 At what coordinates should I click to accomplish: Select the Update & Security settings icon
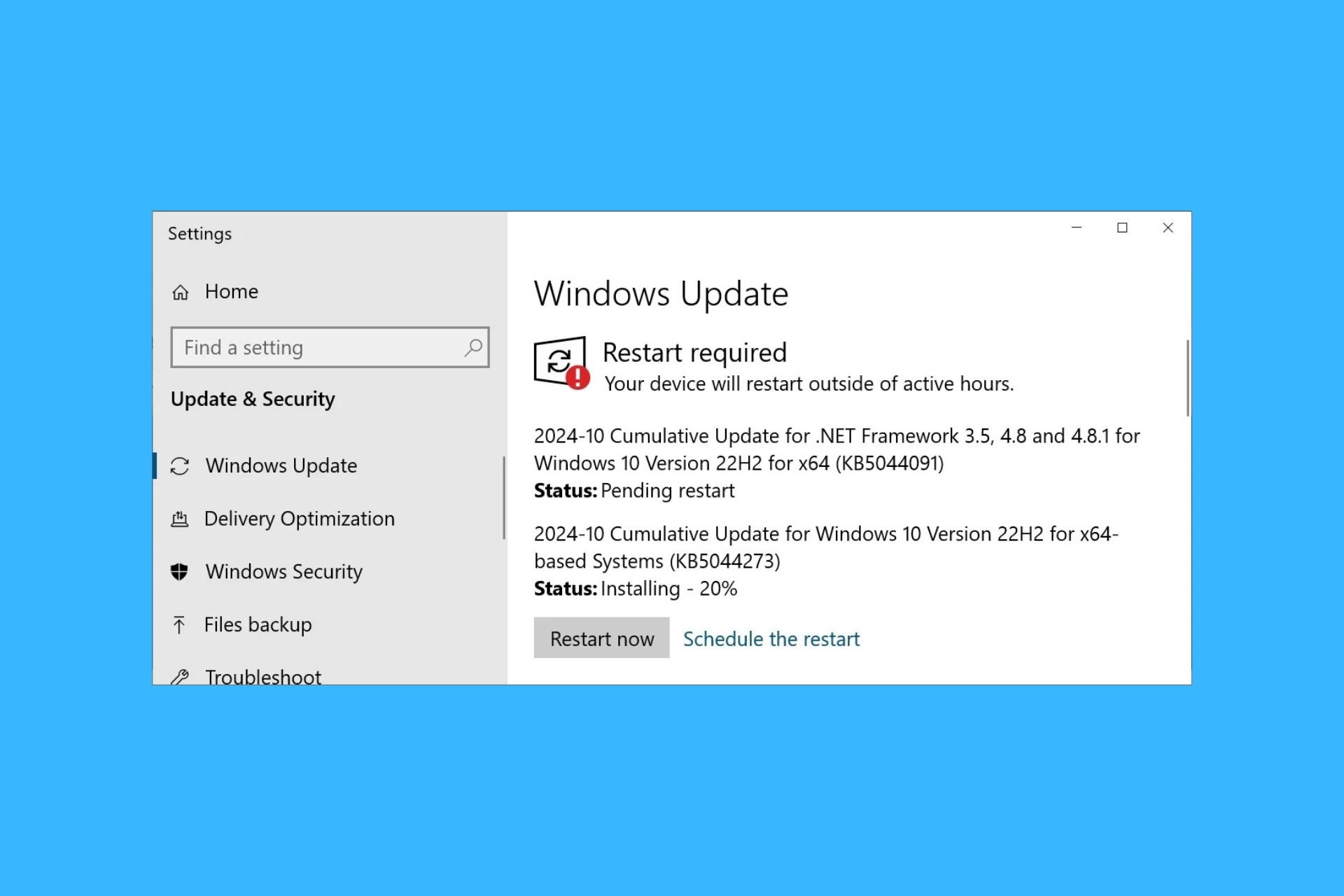click(x=253, y=398)
